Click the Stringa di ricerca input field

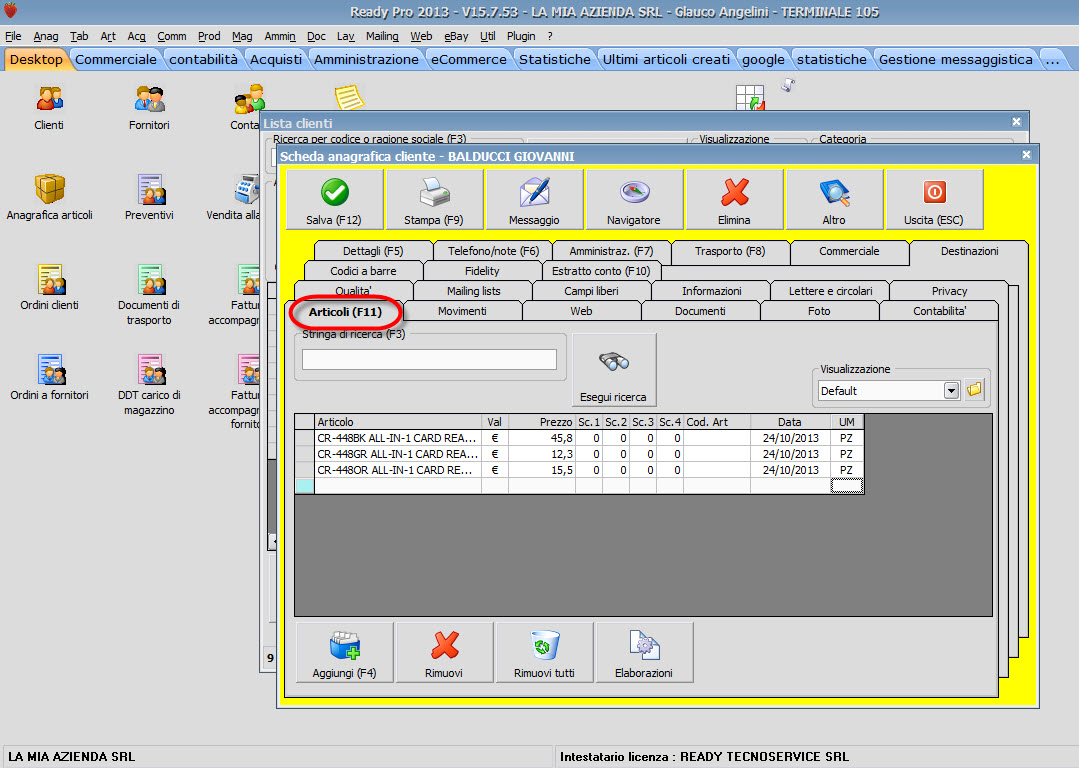tap(429, 360)
